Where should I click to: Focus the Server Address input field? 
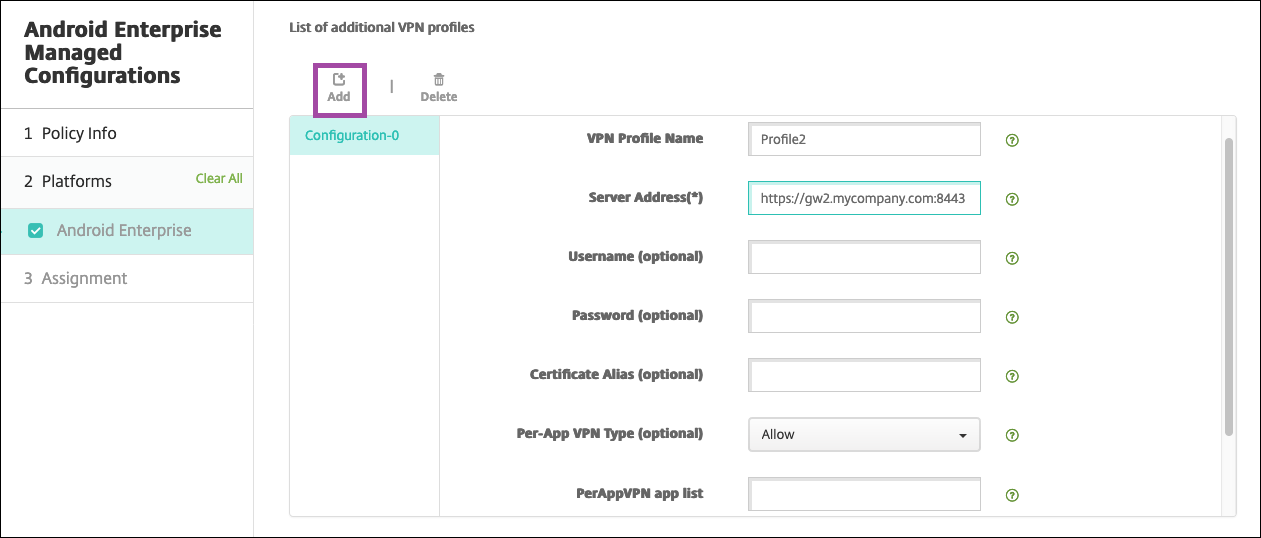(863, 198)
